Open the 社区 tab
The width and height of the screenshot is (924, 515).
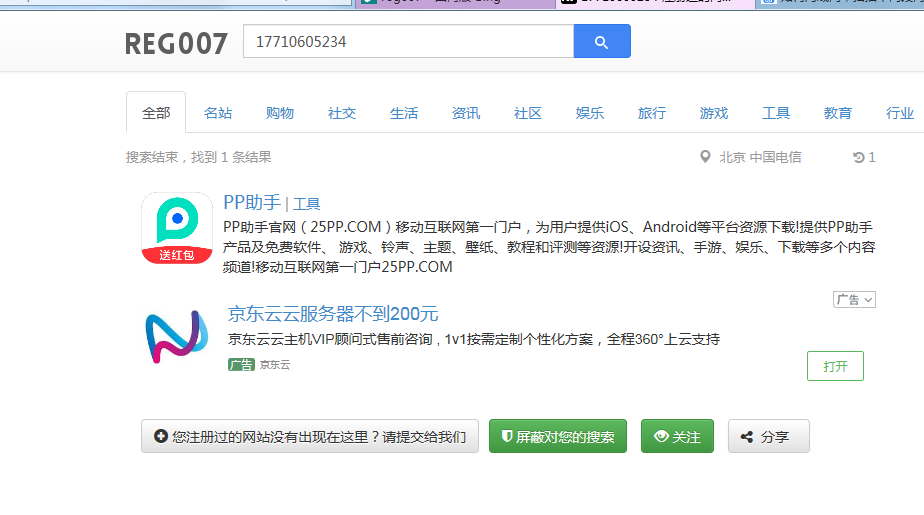point(527,113)
